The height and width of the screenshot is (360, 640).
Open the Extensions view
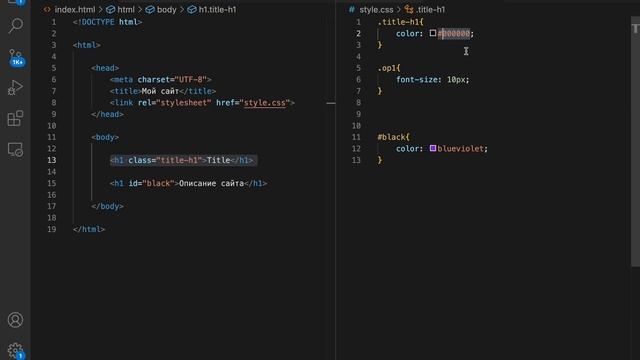(16, 118)
